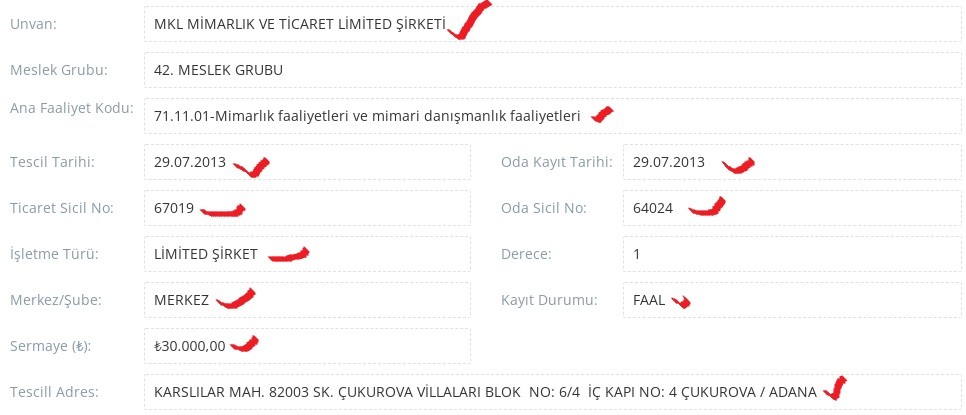The width and height of the screenshot is (966, 415).
Task: Click the Sermaye amount field
Action: point(307,345)
